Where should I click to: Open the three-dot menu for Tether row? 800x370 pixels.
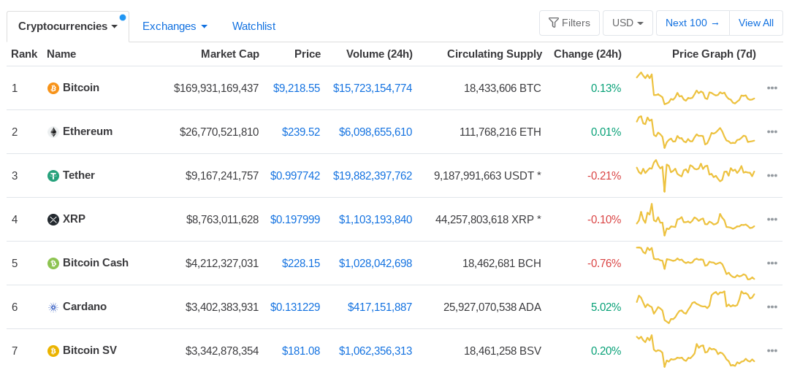point(772,176)
